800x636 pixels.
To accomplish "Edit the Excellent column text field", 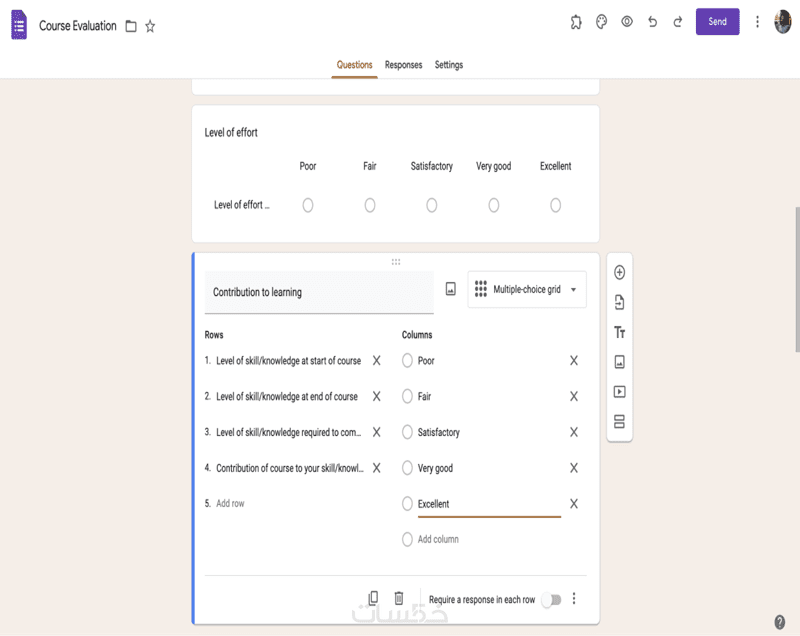I will (x=489, y=504).
